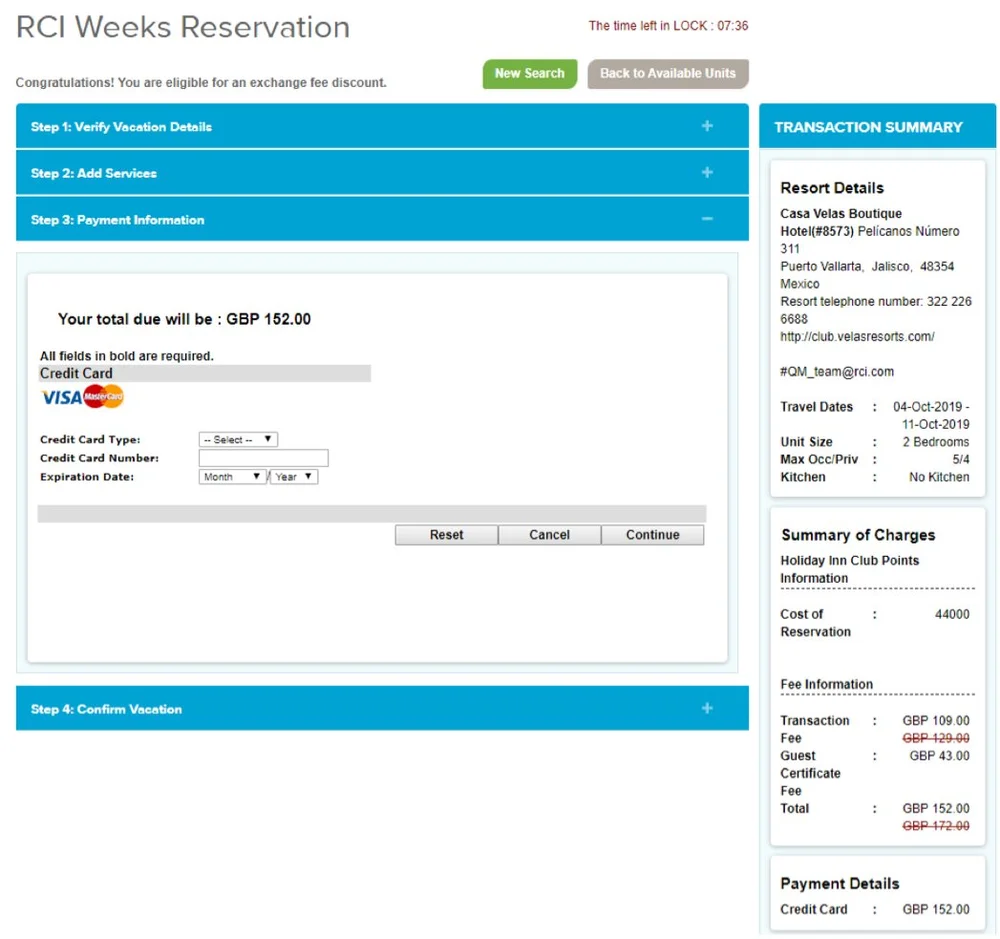The width and height of the screenshot is (1000, 939).
Task: Expand Step 1 with its plus icon
Action: (x=707, y=126)
